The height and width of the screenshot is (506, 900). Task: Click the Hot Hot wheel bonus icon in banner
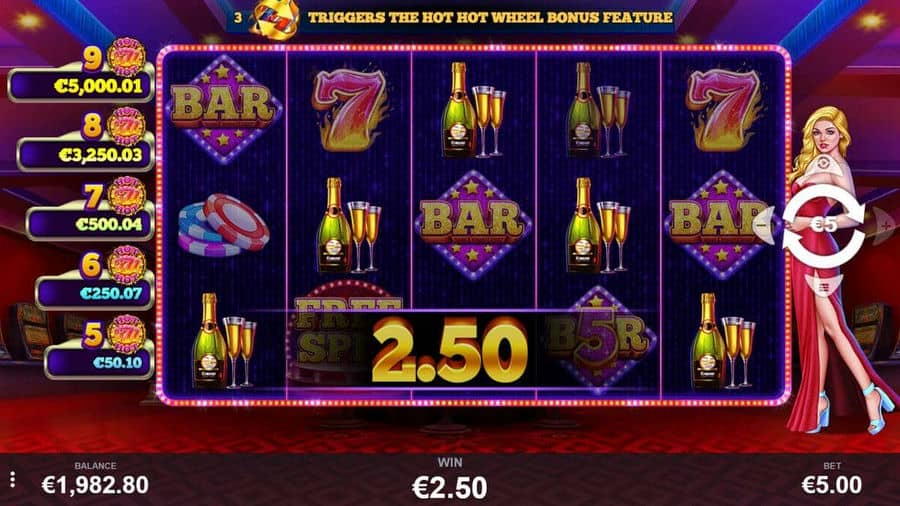coord(276,18)
